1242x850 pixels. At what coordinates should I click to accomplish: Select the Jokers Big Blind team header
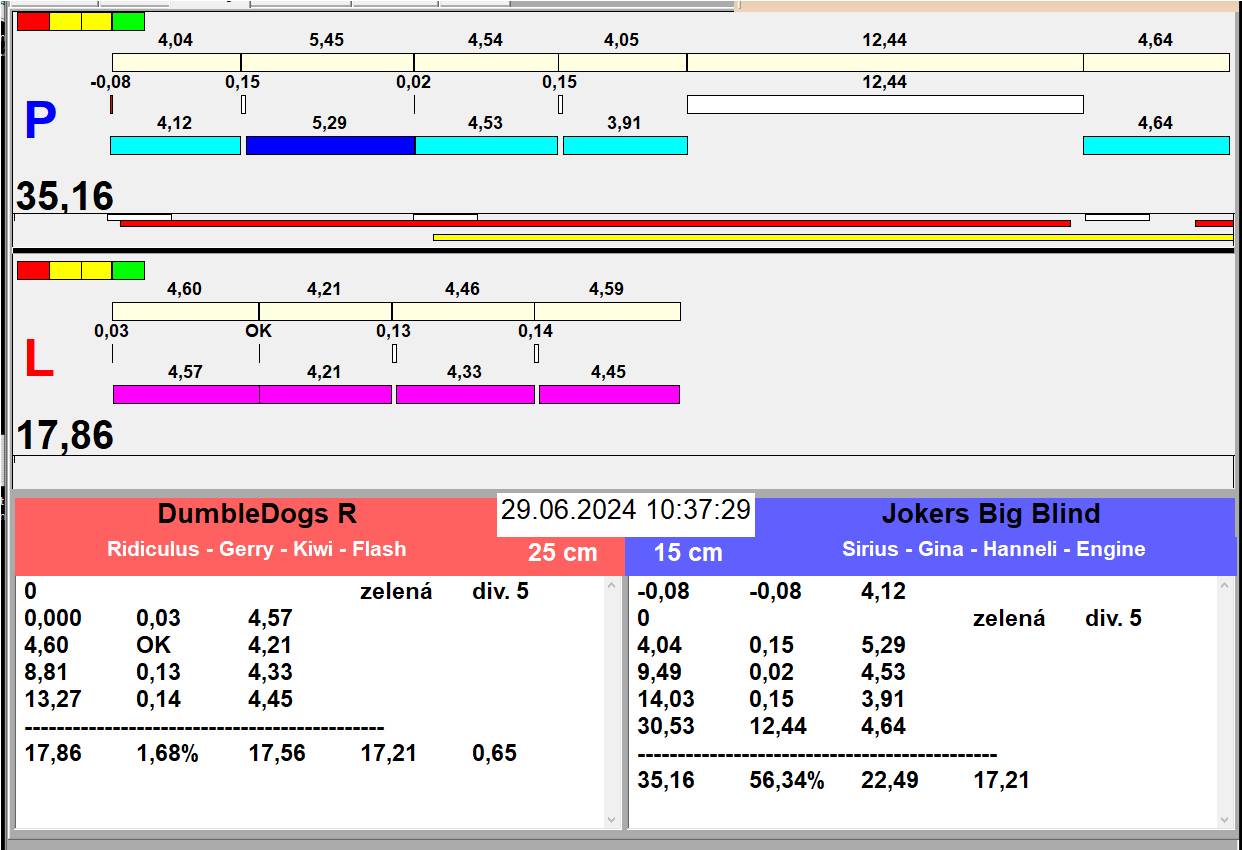pos(990,514)
